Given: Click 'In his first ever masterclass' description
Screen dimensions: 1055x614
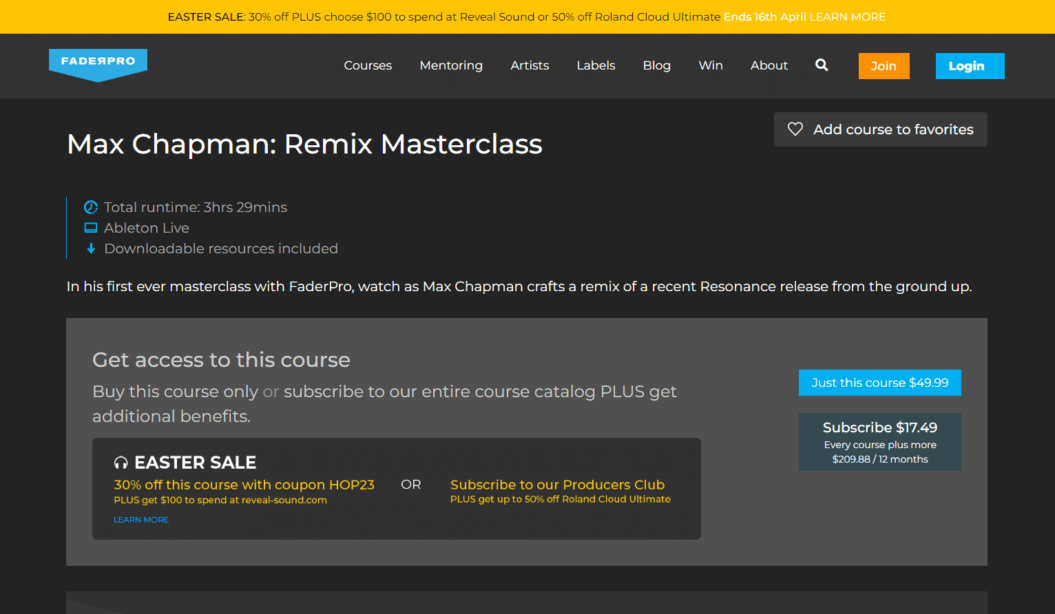Looking at the screenshot, I should pos(519,286).
